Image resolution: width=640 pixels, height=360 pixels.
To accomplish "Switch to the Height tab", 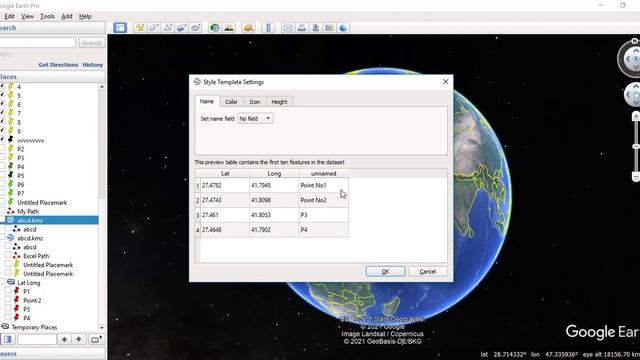I will (280, 102).
